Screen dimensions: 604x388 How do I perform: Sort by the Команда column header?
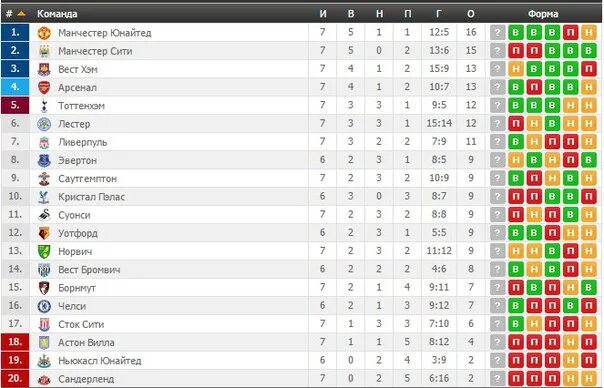[57, 14]
